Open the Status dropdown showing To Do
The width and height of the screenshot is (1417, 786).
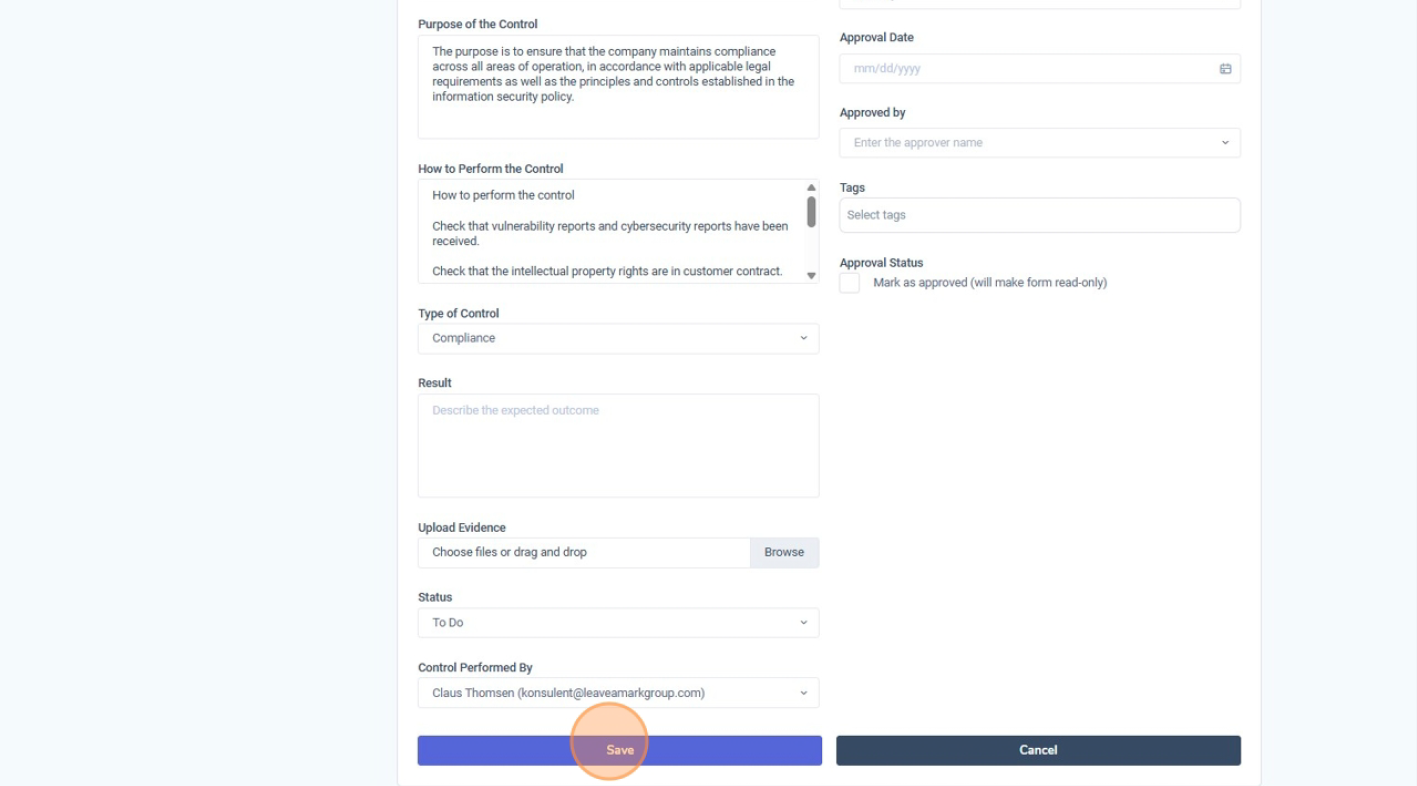802,622
